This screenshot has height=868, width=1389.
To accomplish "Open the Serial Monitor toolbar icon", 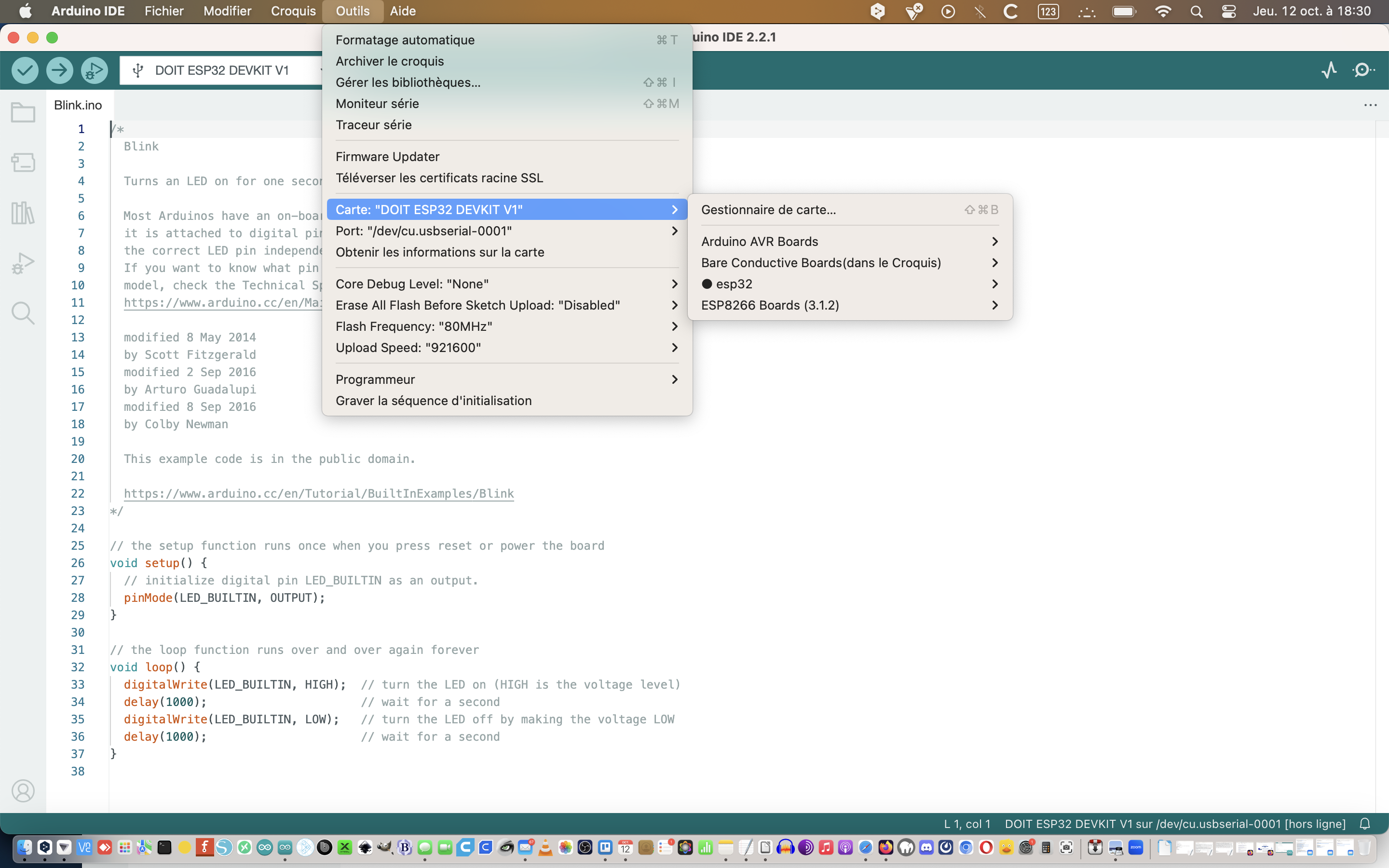I will (x=1363, y=70).
